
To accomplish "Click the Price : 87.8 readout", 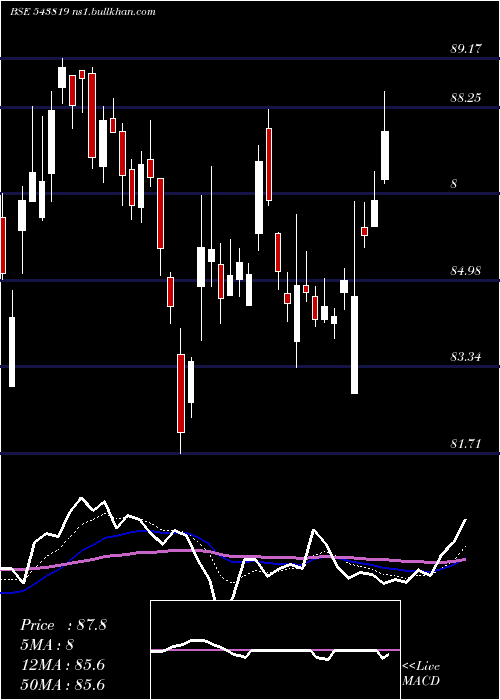I will pyautogui.click(x=63, y=625).
